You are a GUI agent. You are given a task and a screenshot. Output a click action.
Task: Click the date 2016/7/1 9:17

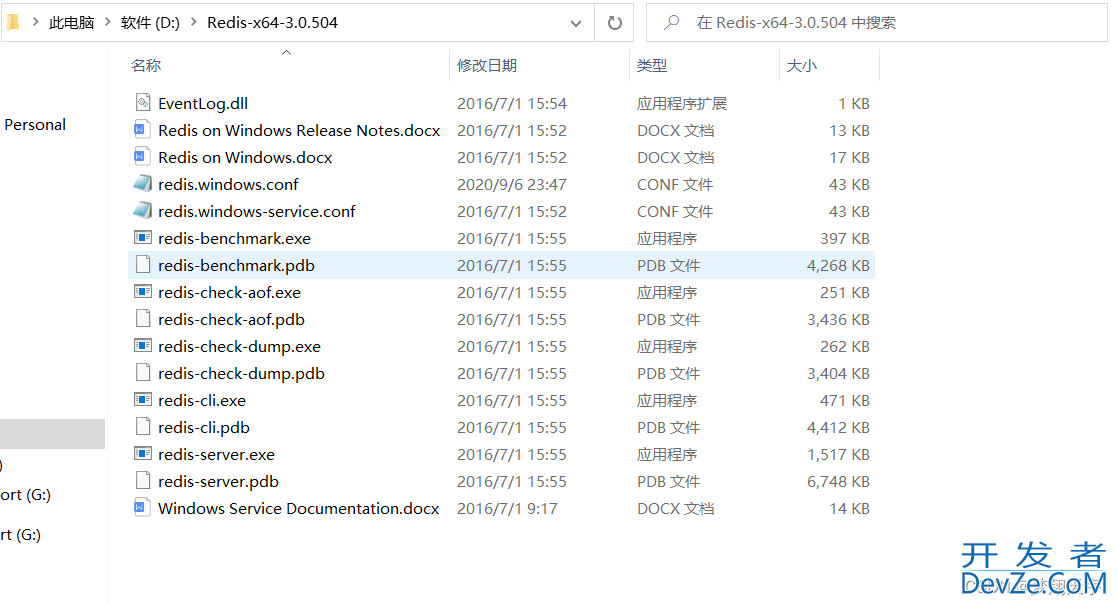507,508
